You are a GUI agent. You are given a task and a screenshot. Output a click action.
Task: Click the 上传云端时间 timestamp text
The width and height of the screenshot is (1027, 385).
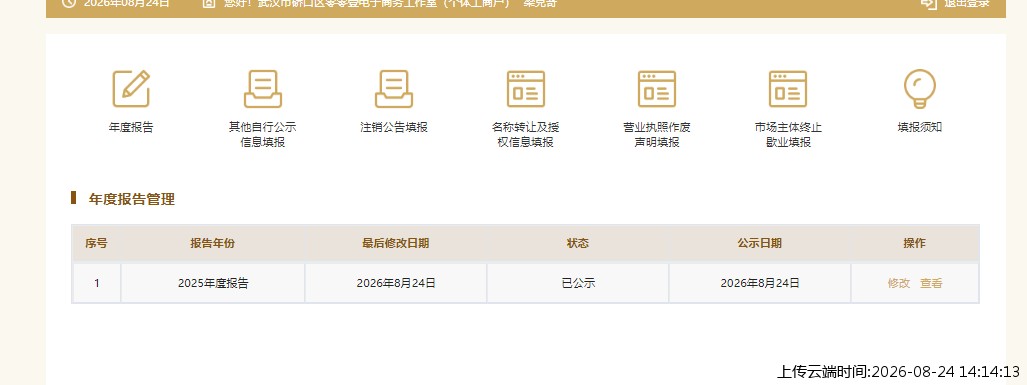(x=899, y=371)
